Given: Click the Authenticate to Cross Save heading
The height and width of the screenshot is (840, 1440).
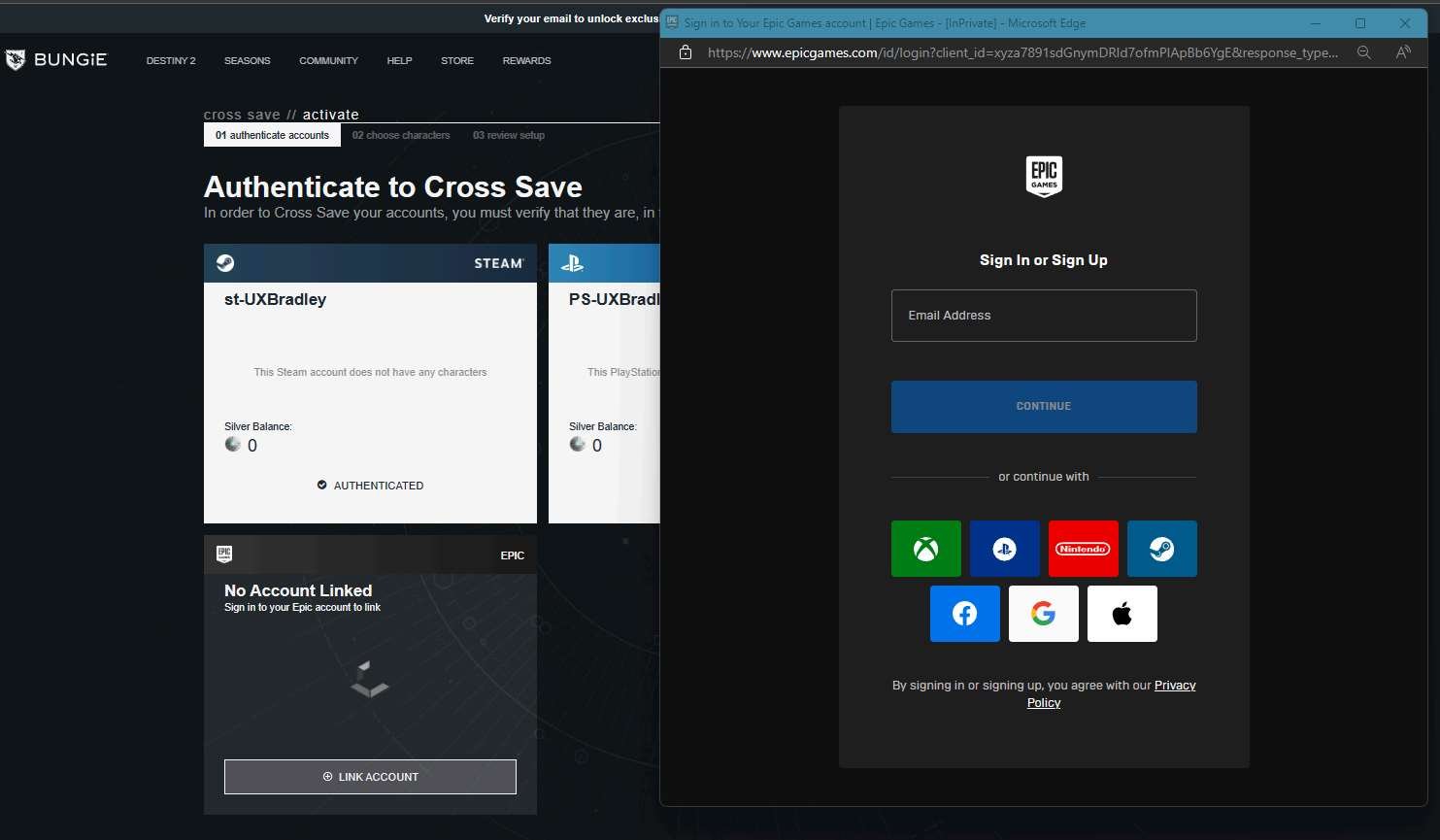Looking at the screenshot, I should point(393,186).
